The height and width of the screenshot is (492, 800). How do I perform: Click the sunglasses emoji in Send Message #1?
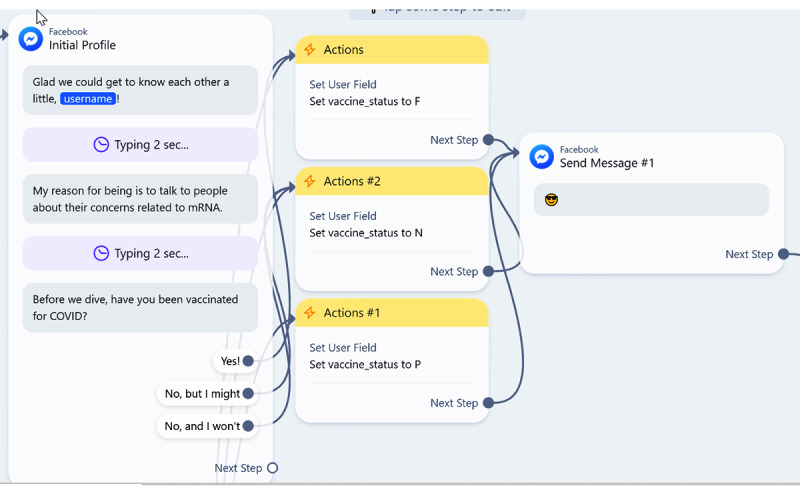[551, 200]
